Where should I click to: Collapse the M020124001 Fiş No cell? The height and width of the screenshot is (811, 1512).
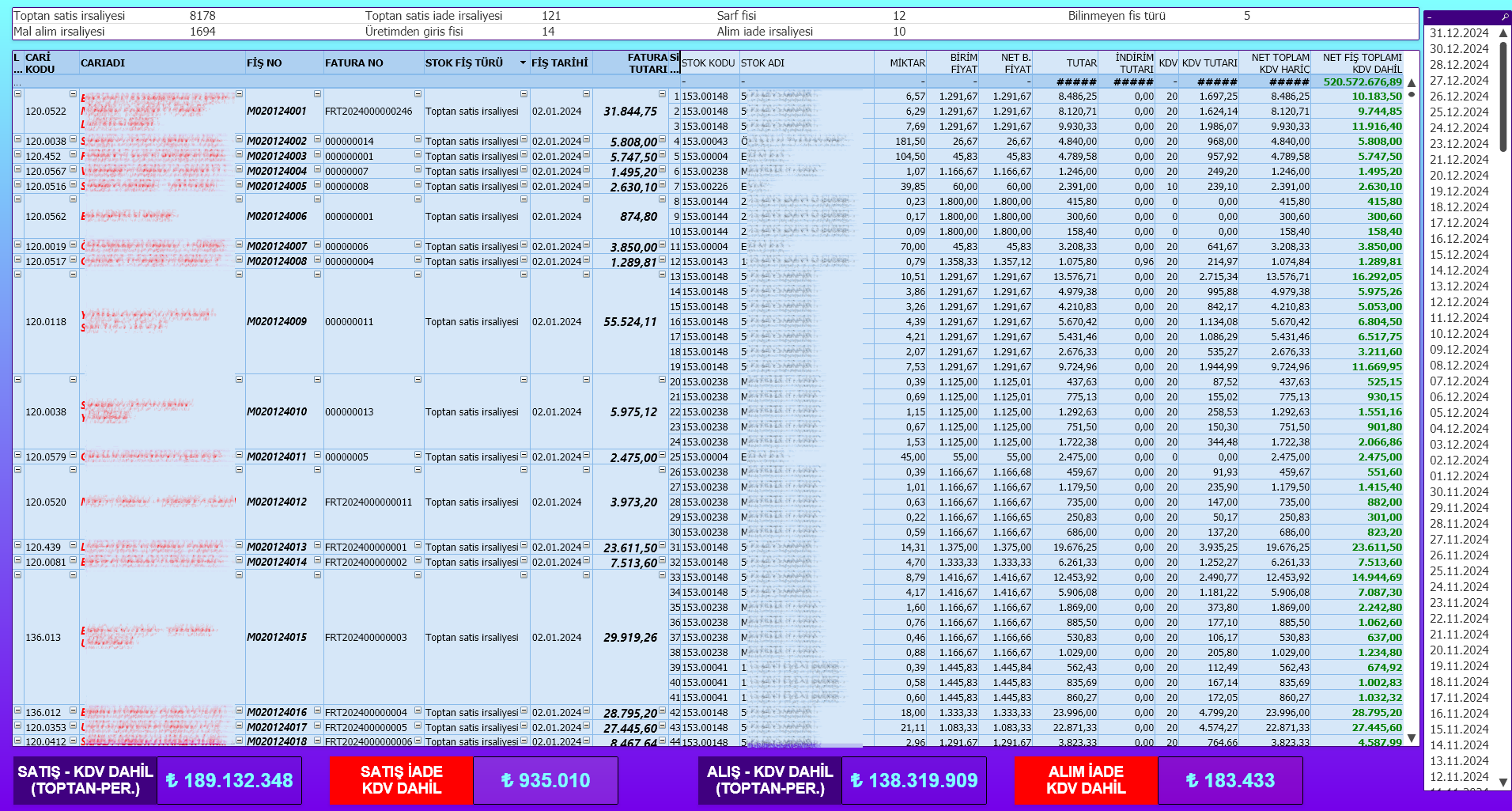pyautogui.click(x=317, y=94)
